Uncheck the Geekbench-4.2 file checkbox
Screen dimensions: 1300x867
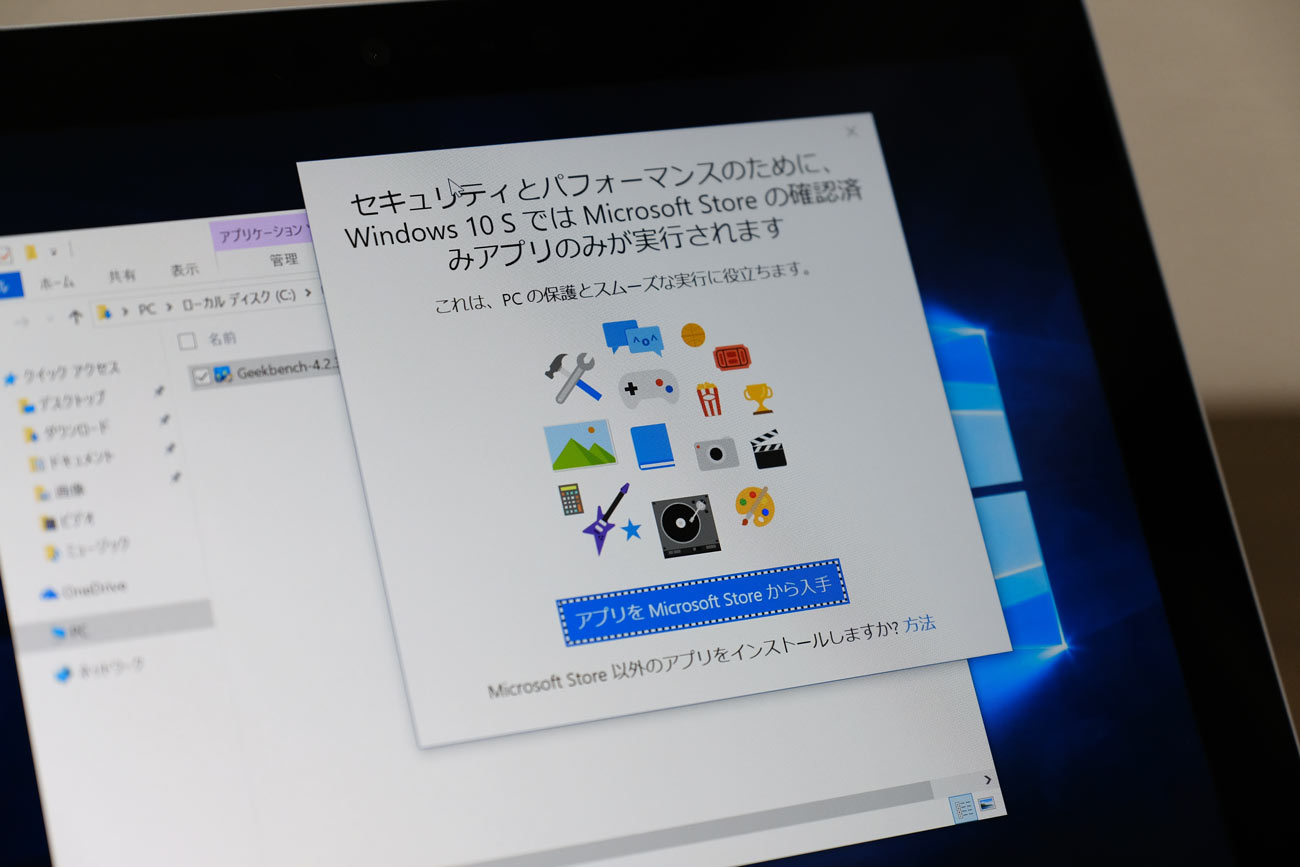[x=200, y=376]
